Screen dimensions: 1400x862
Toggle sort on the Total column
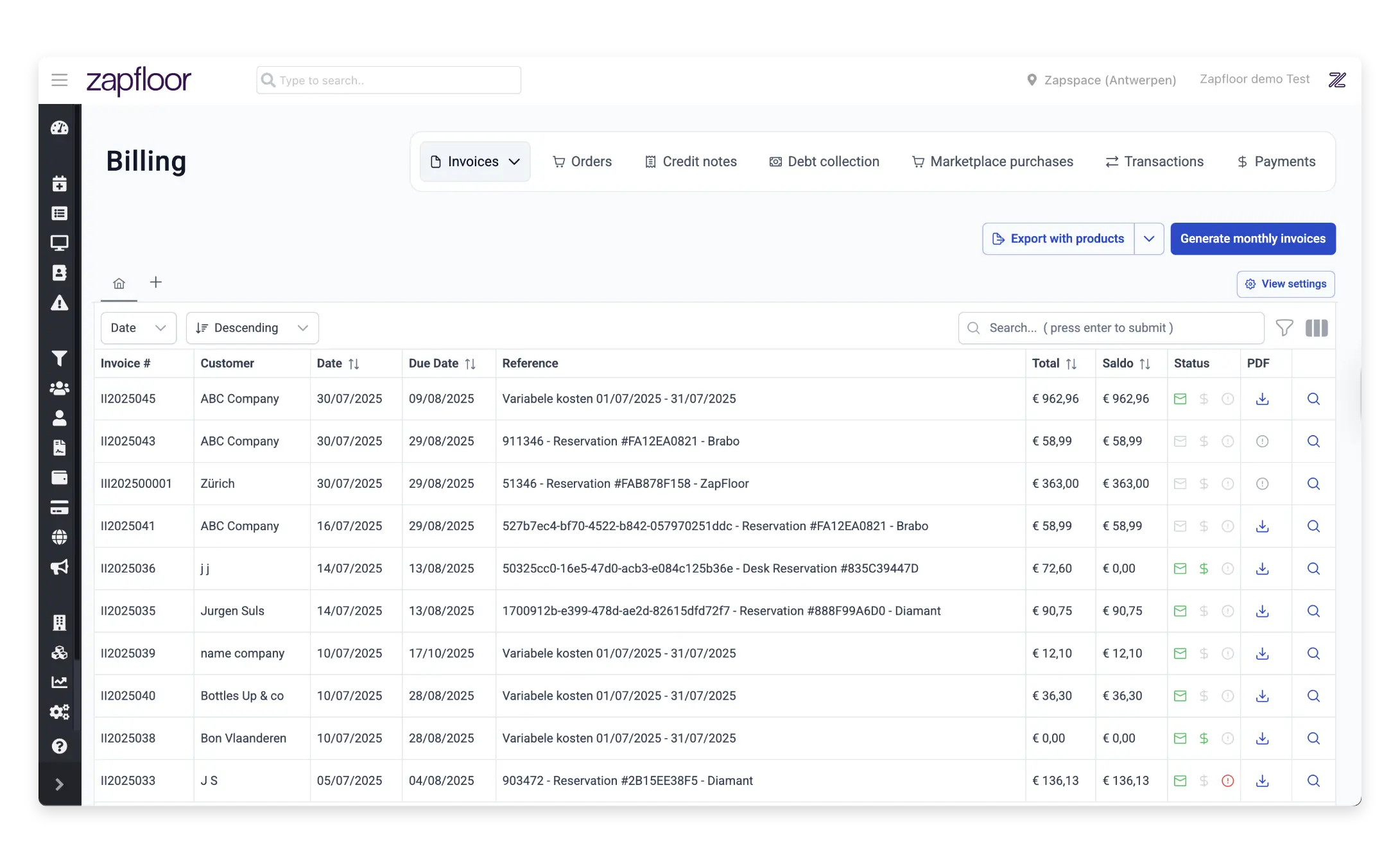pos(1071,364)
